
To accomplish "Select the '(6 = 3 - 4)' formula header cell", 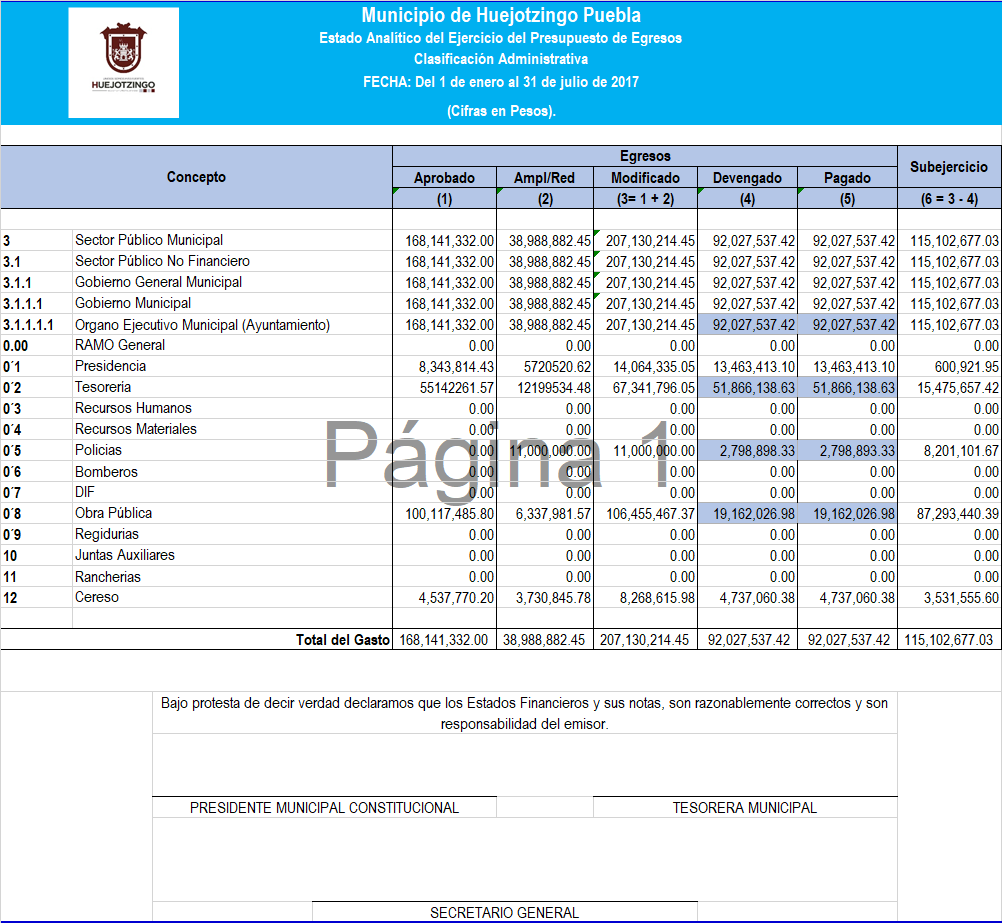I will [949, 199].
